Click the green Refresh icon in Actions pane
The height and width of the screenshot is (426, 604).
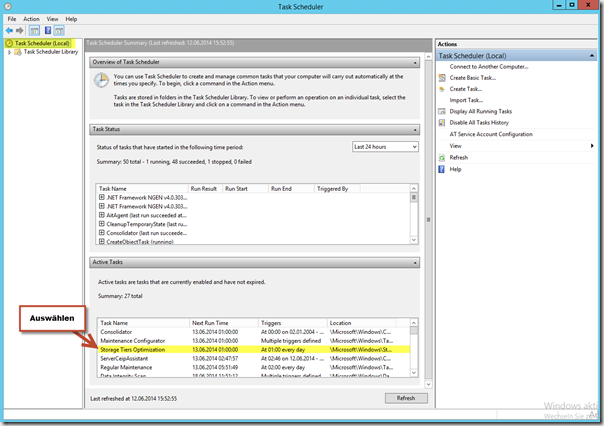[x=442, y=158]
